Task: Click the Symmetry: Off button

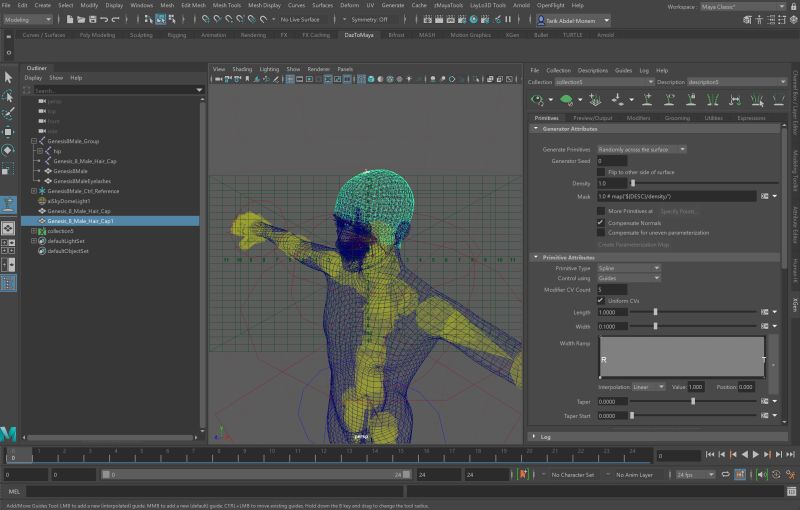Action: click(x=369, y=19)
